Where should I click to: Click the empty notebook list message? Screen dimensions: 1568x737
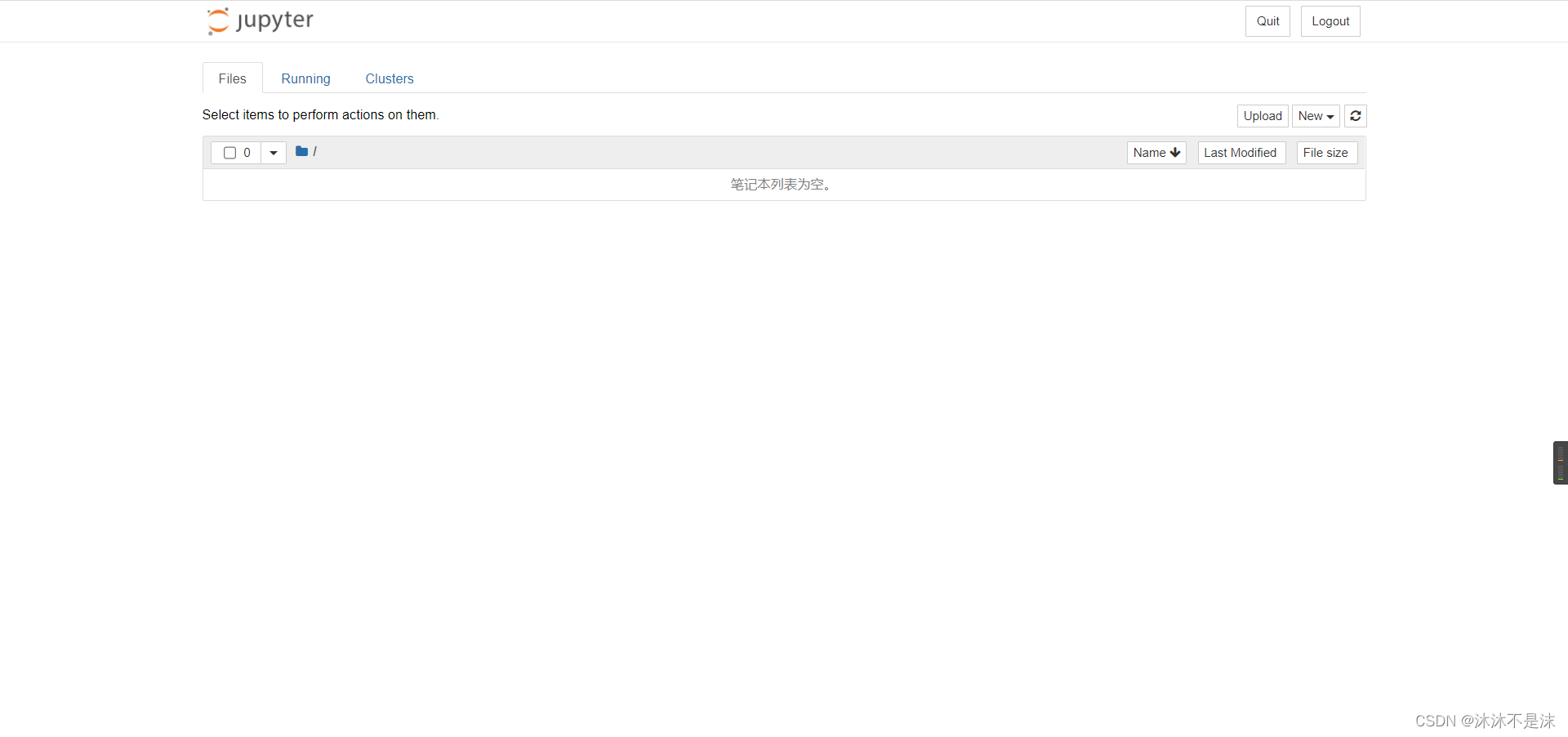click(x=781, y=185)
